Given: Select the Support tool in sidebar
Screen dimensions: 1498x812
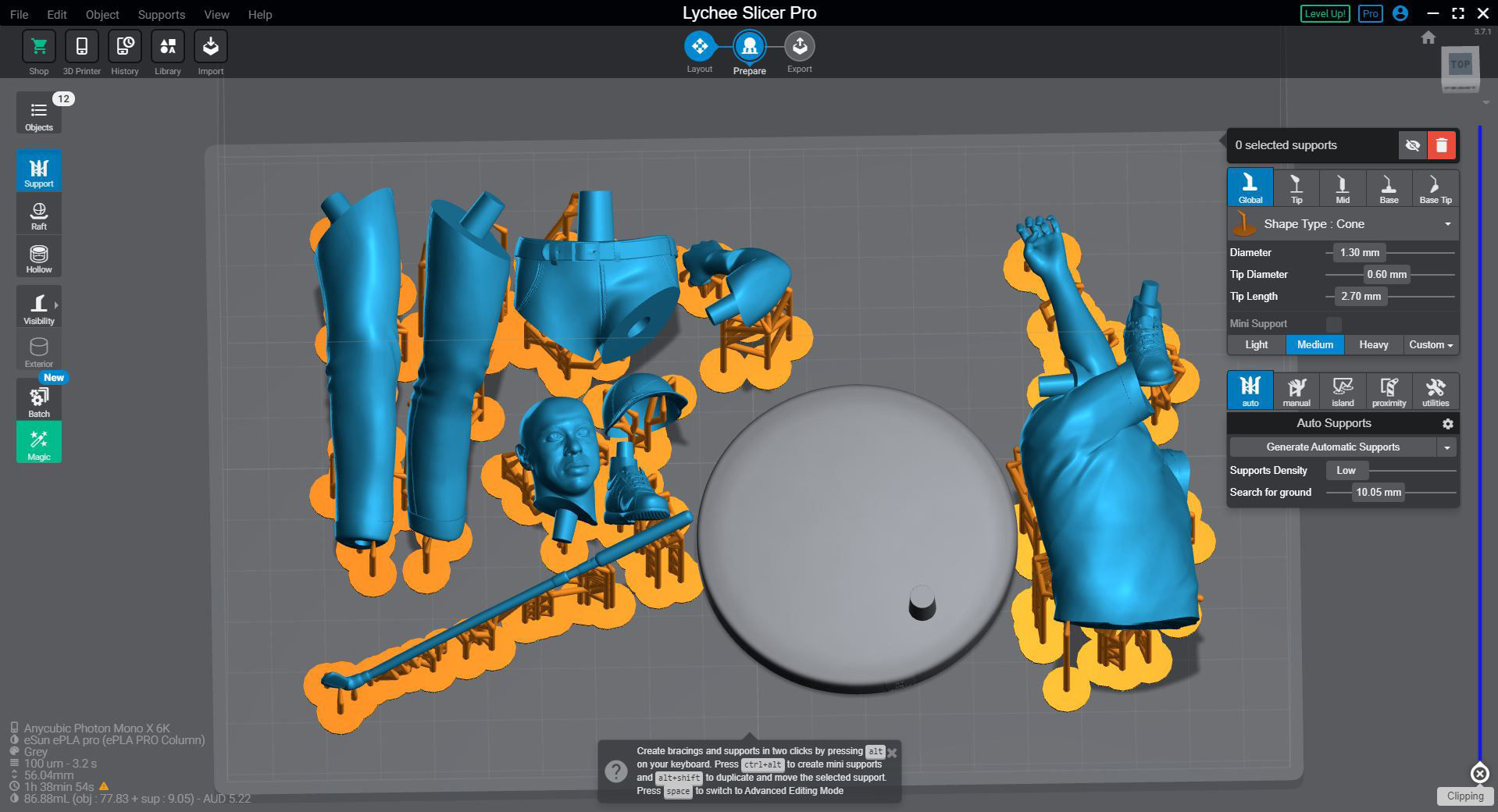Looking at the screenshot, I should 39,171.
